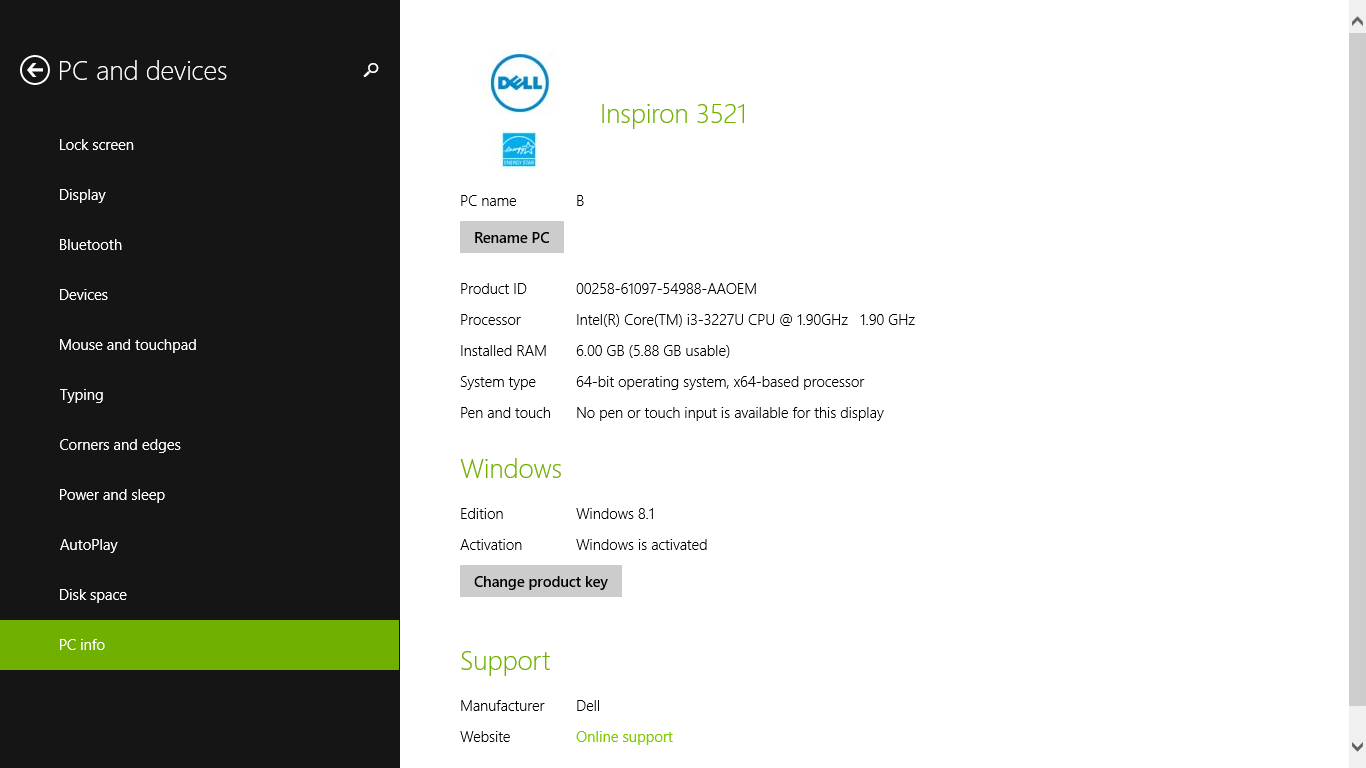Select Typing settings

tap(200, 395)
